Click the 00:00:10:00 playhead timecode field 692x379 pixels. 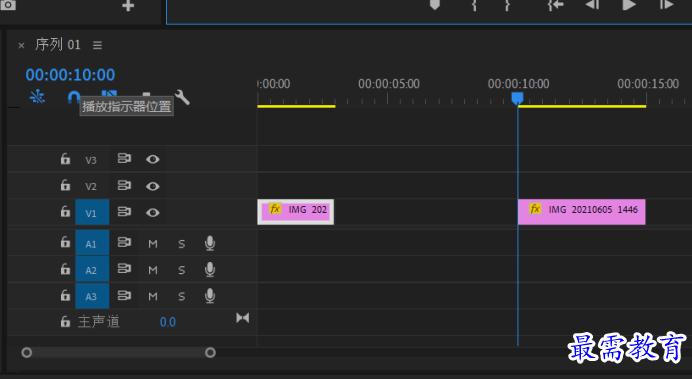[x=70, y=75]
